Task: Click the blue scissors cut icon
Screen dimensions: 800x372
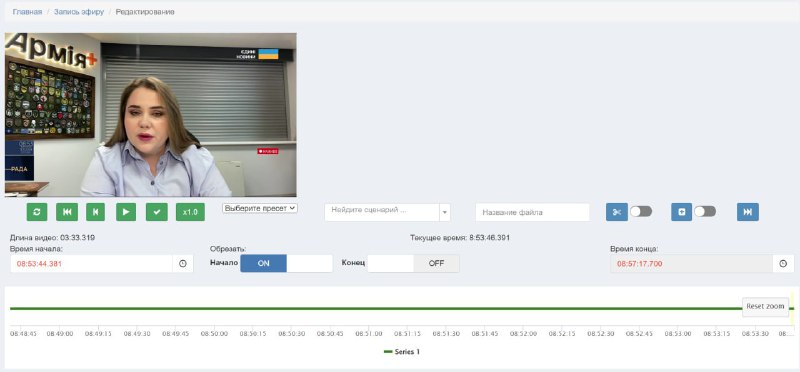Action: point(617,212)
